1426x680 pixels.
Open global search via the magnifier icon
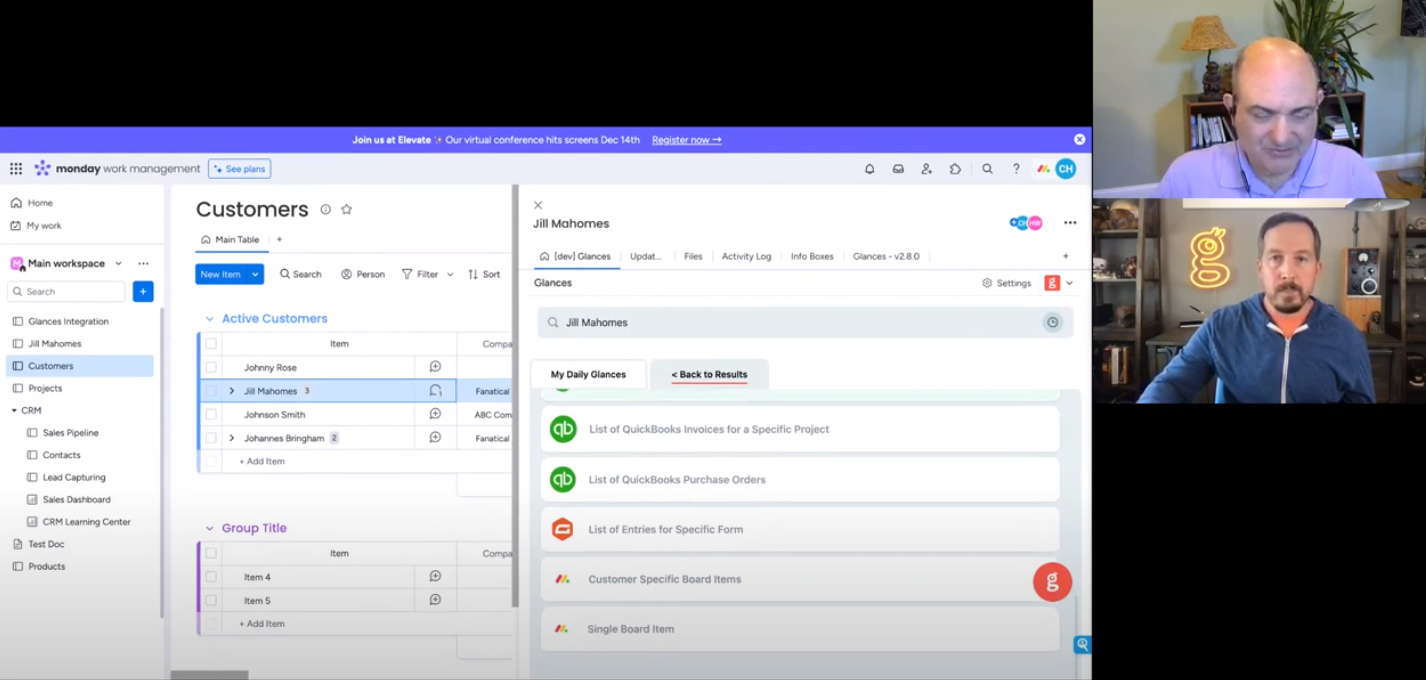tap(987, 169)
